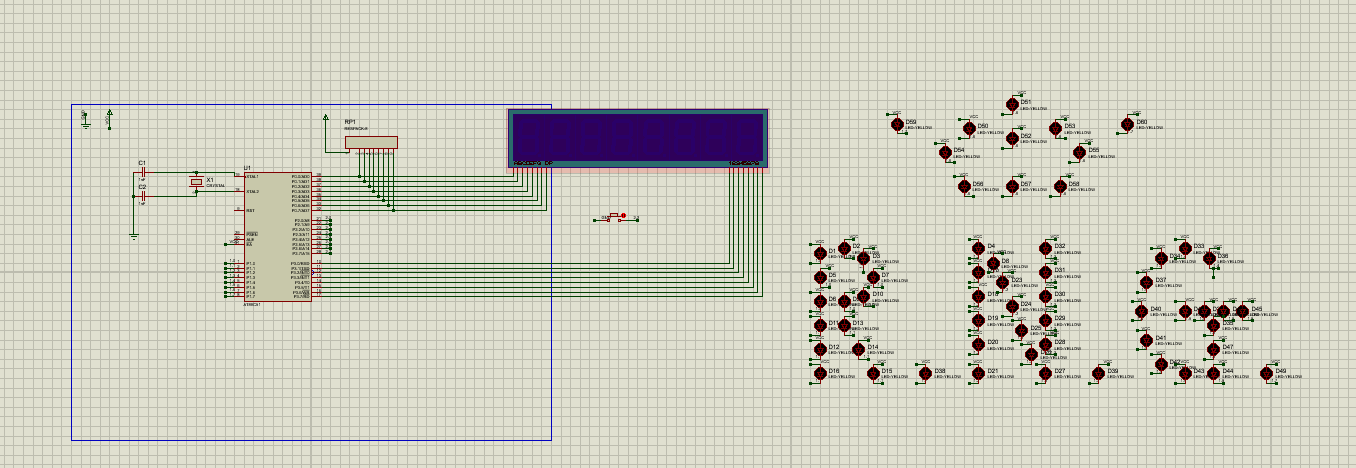
Task: Select LED D60
Action: [x=1127, y=124]
